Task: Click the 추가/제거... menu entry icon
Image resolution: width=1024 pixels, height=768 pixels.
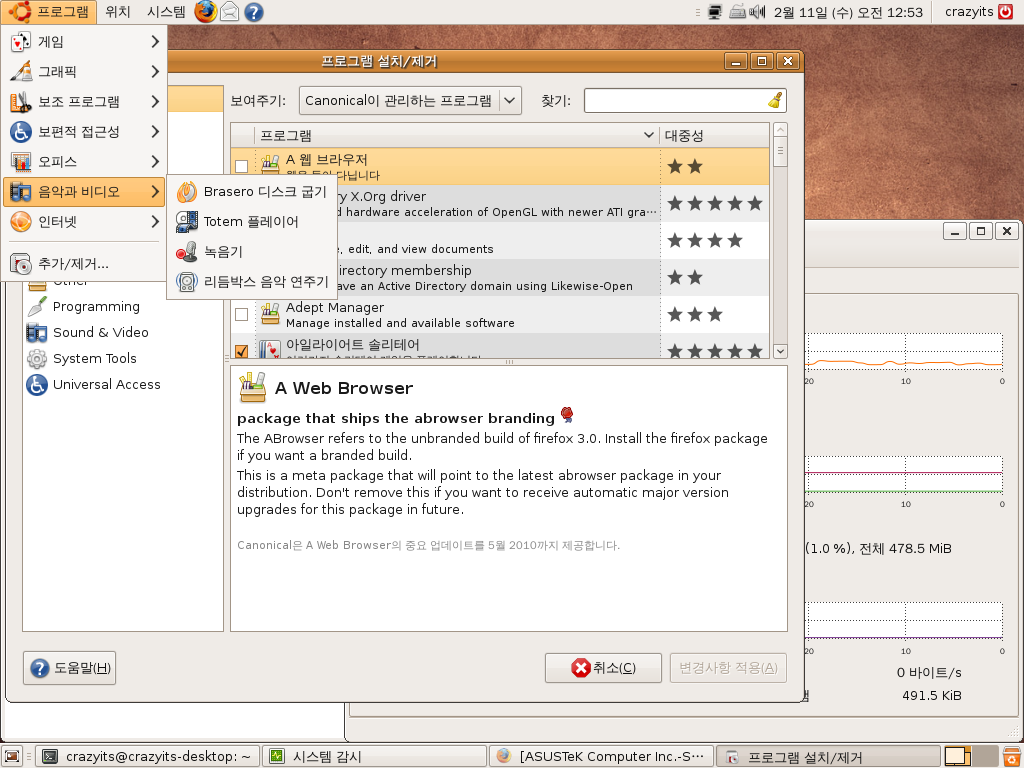Action: [x=21, y=264]
